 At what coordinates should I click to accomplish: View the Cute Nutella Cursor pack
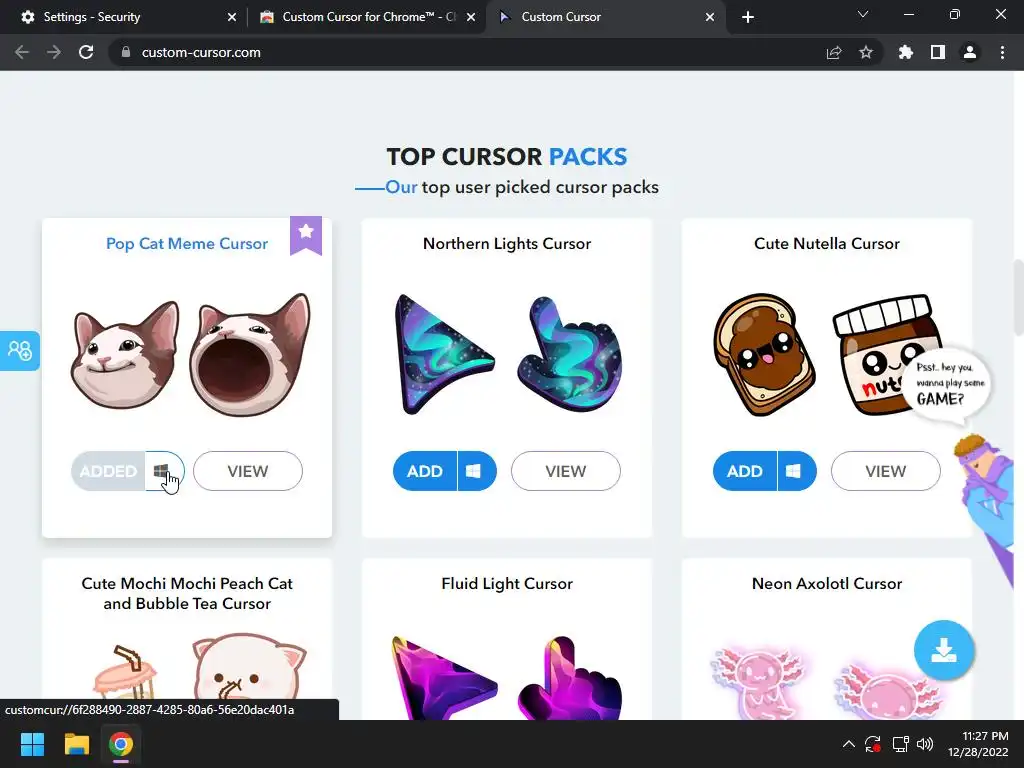point(886,471)
